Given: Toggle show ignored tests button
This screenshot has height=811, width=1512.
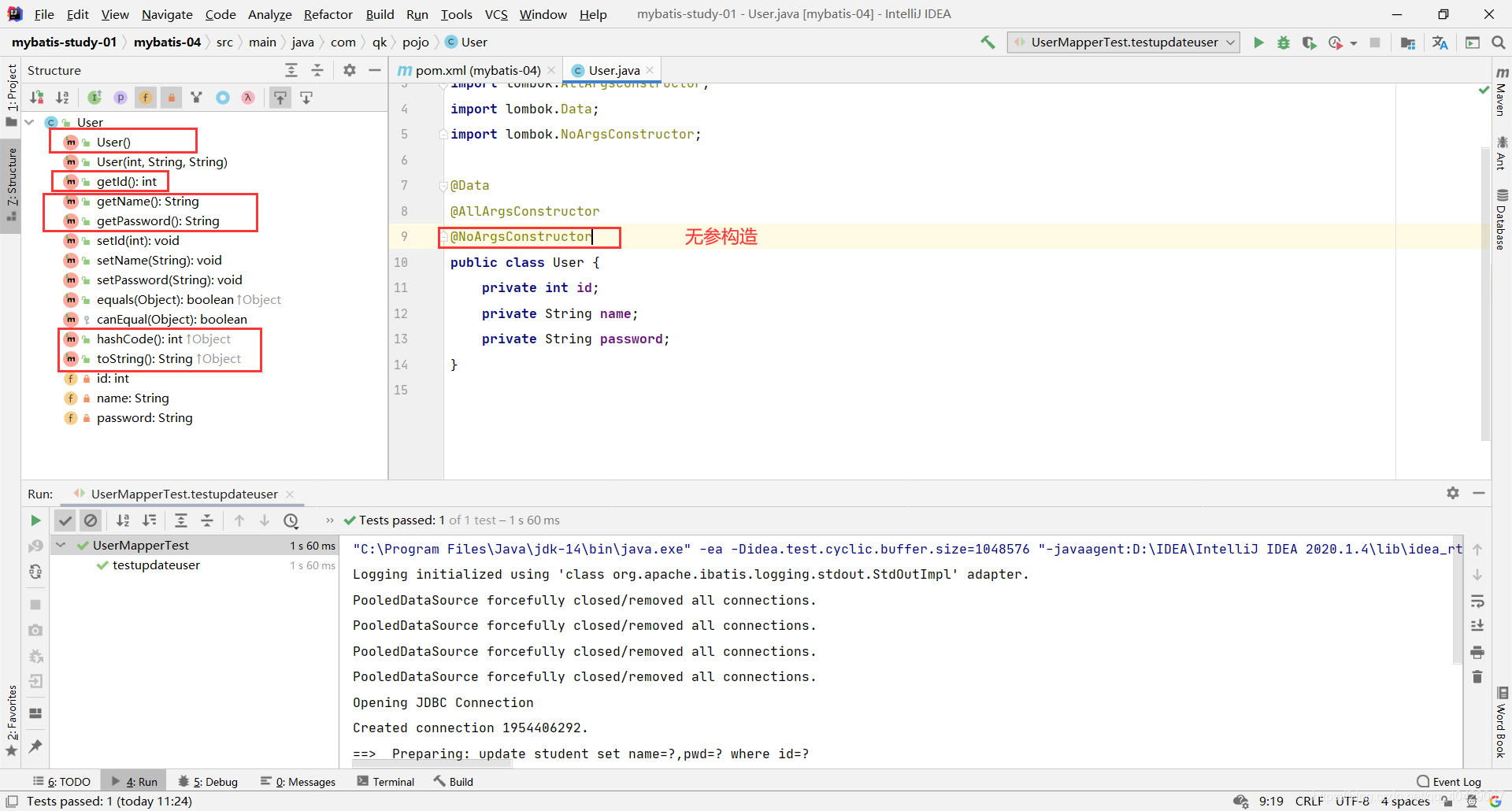Looking at the screenshot, I should (91, 520).
